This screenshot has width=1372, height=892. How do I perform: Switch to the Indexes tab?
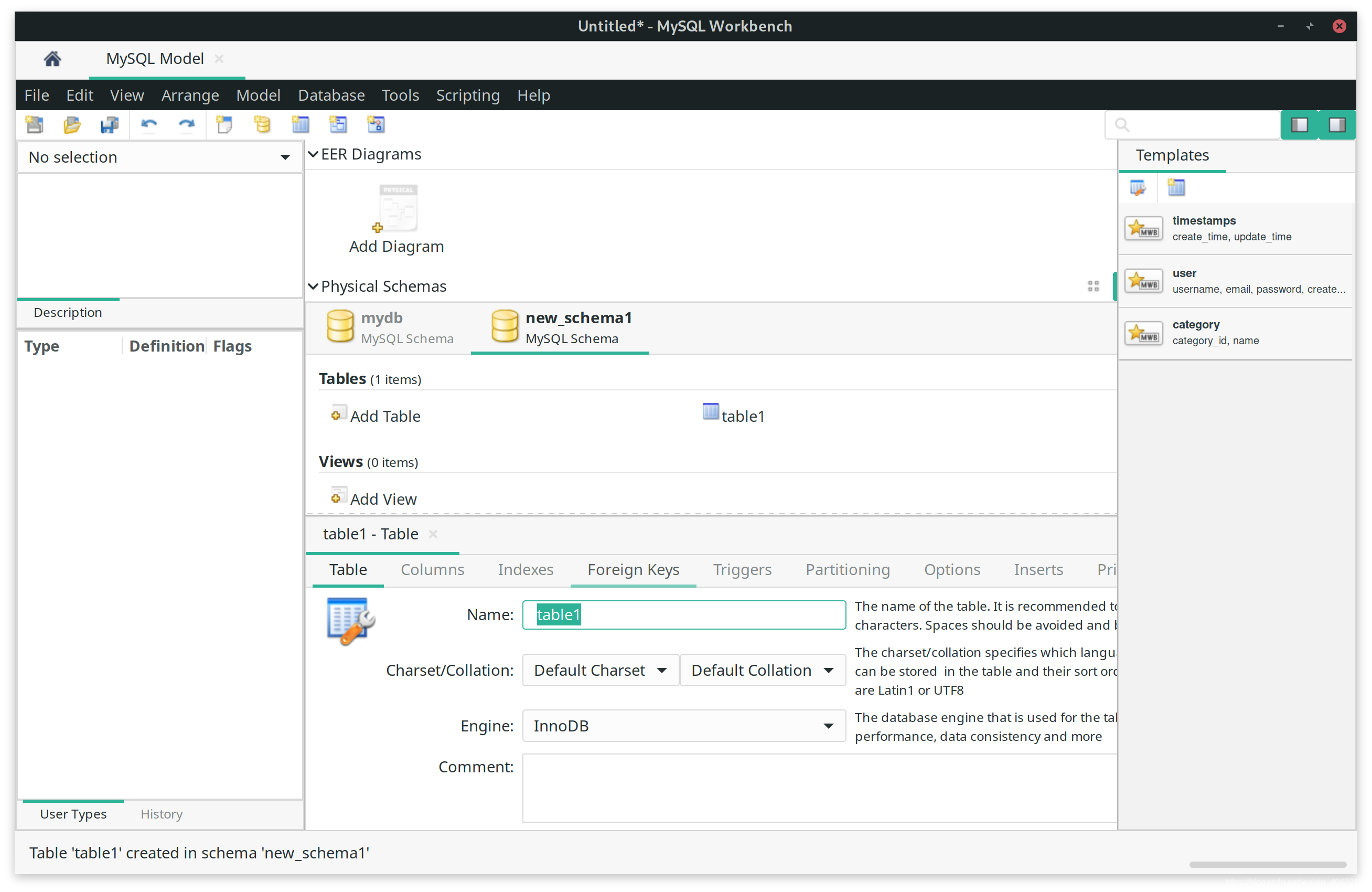pos(526,570)
